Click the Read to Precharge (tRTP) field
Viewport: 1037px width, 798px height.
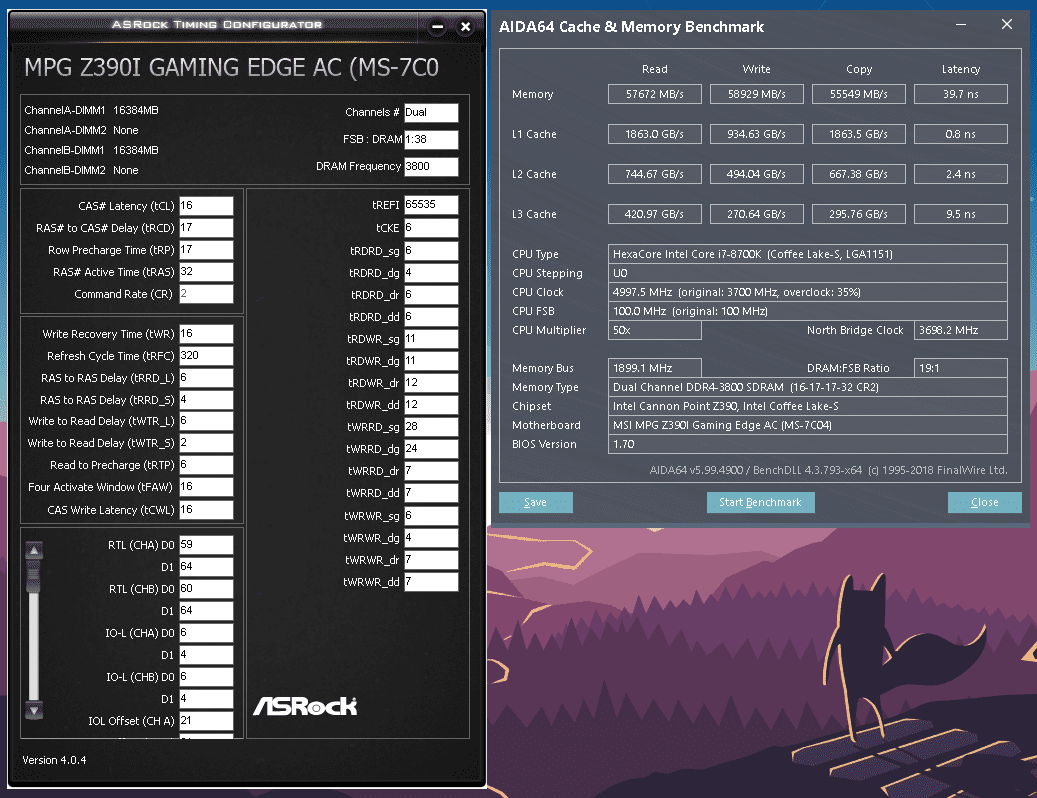pos(206,465)
